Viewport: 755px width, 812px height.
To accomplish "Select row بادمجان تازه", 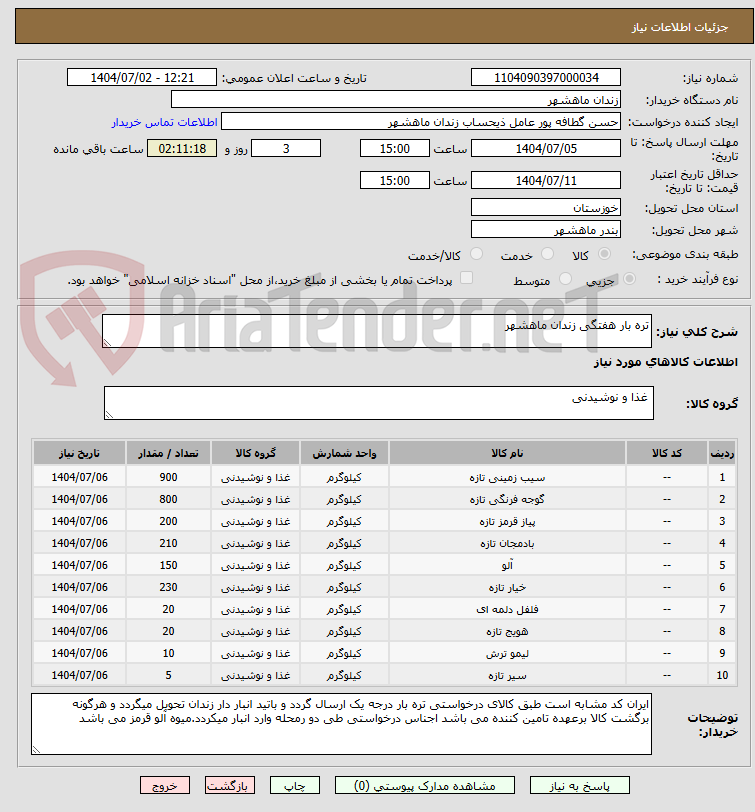I will pos(384,543).
